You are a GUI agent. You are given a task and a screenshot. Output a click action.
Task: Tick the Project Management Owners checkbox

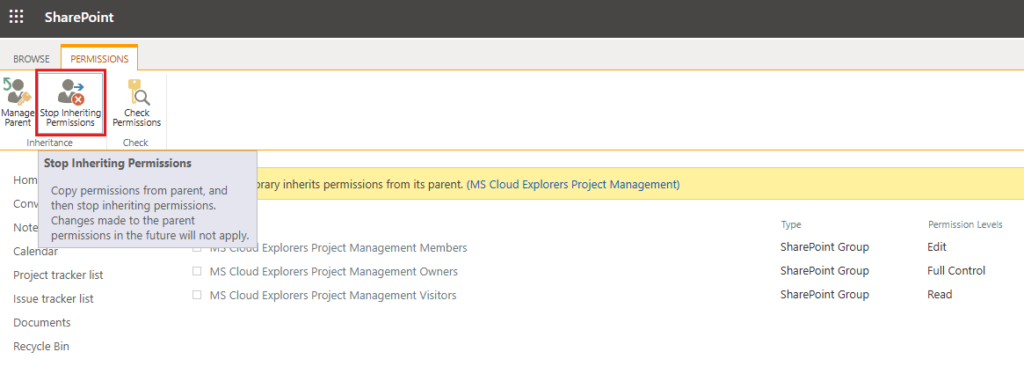(197, 271)
